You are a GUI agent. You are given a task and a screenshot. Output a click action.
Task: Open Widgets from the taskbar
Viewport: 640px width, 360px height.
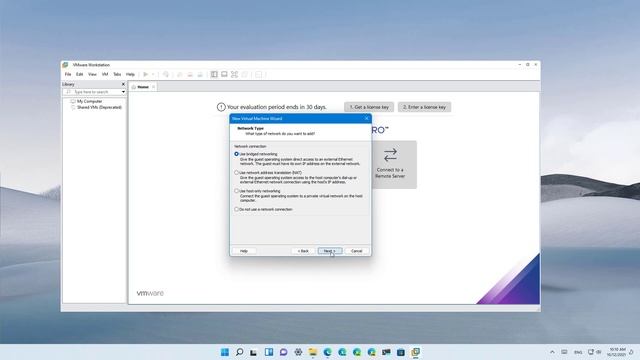pyautogui.click(x=269, y=352)
